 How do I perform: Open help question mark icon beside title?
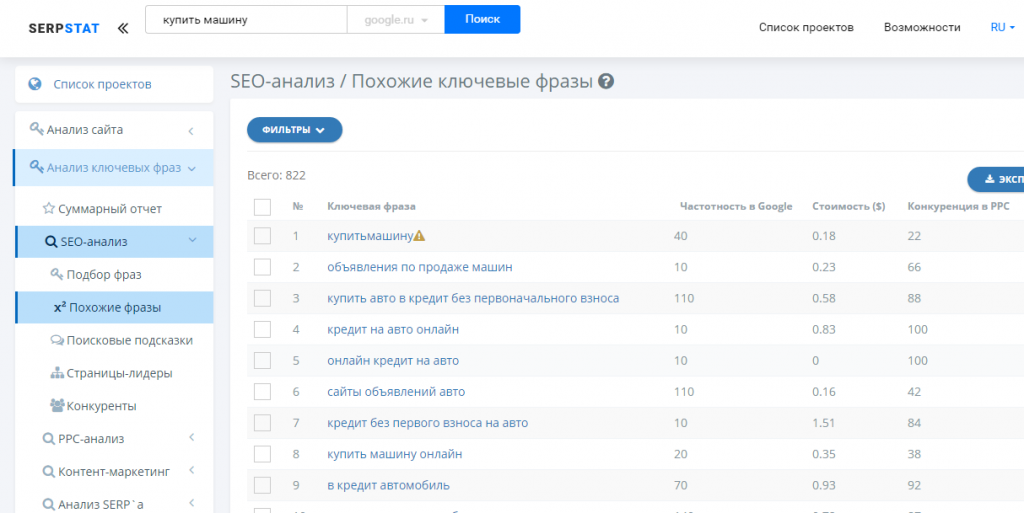[606, 82]
